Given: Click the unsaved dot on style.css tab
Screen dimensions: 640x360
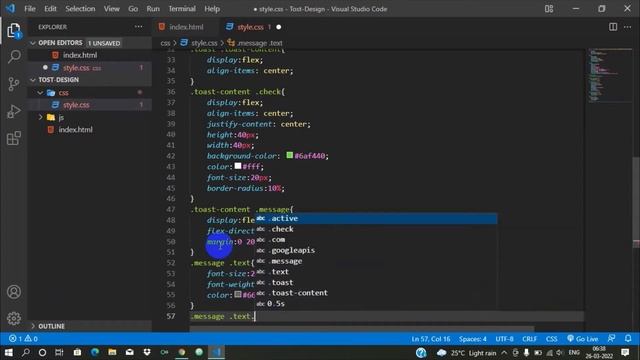Looking at the screenshot, I should pos(279,27).
